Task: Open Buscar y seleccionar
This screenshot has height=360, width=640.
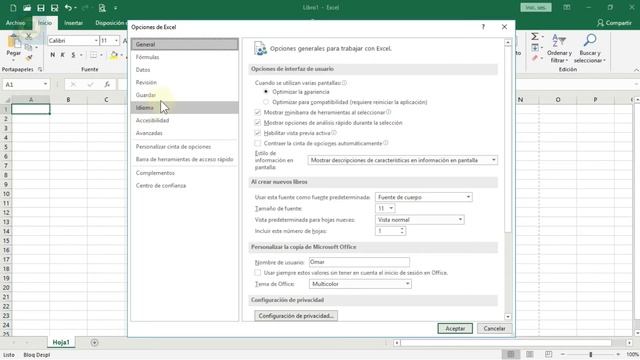Action: click(589, 48)
